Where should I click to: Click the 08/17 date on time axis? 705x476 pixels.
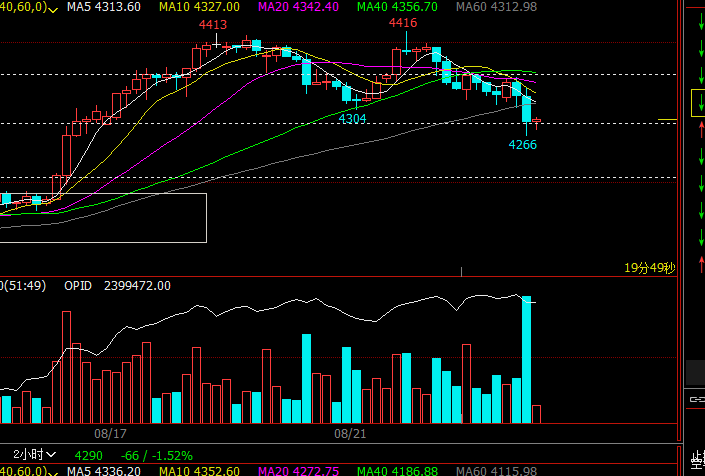click(110, 435)
